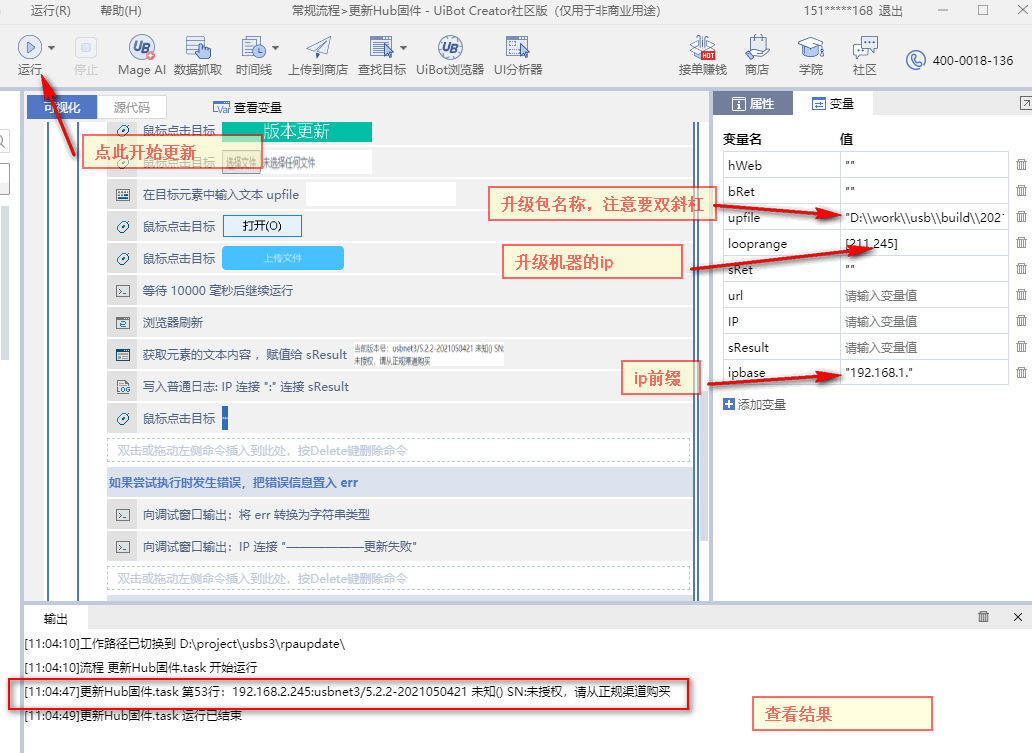This screenshot has height=753, width=1032.
Task: Pop out the right panel with corner icon
Action: tap(1025, 103)
